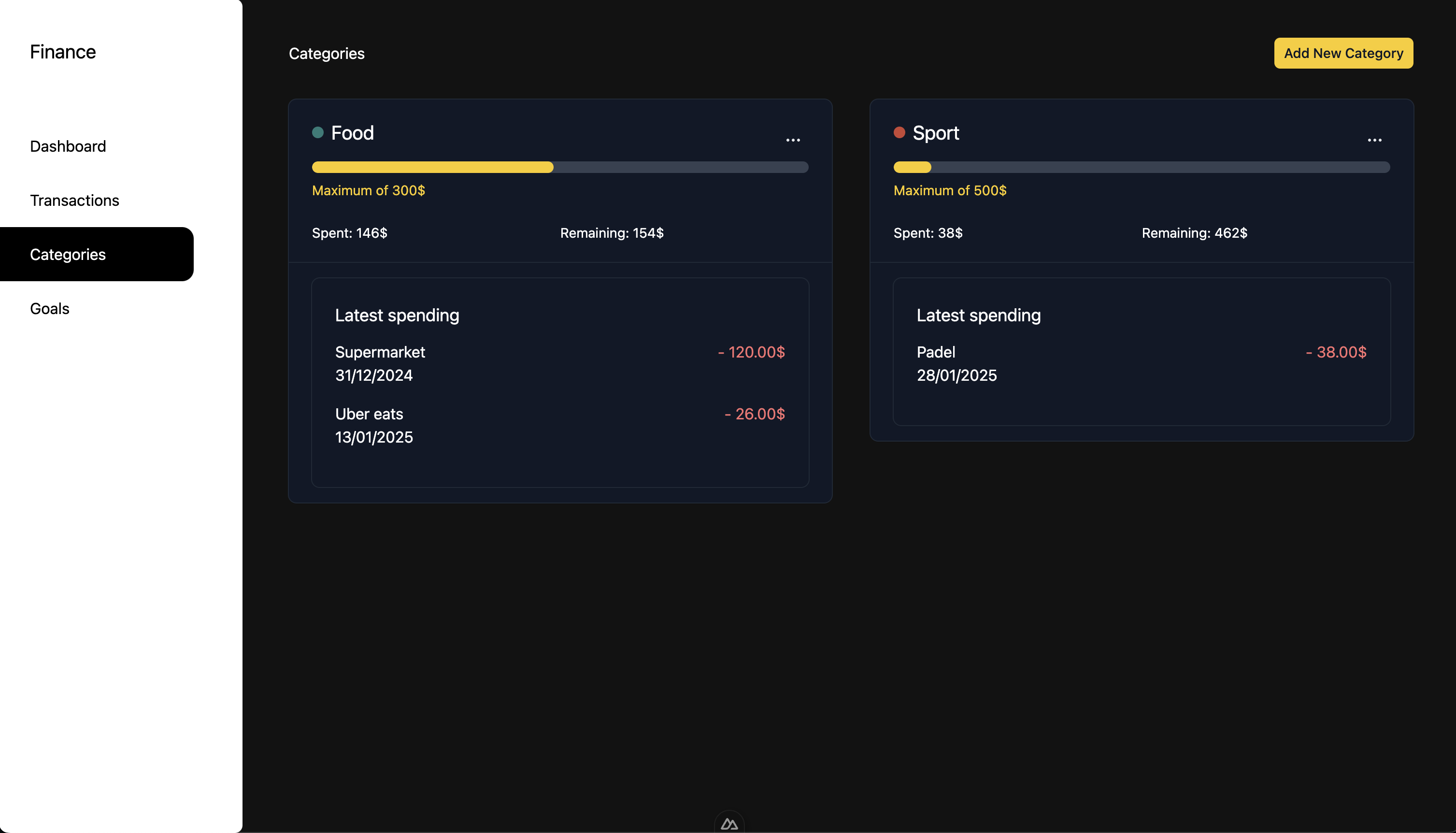This screenshot has height=833, width=1456.
Task: Click the Uber eats transaction name
Action: (369, 414)
